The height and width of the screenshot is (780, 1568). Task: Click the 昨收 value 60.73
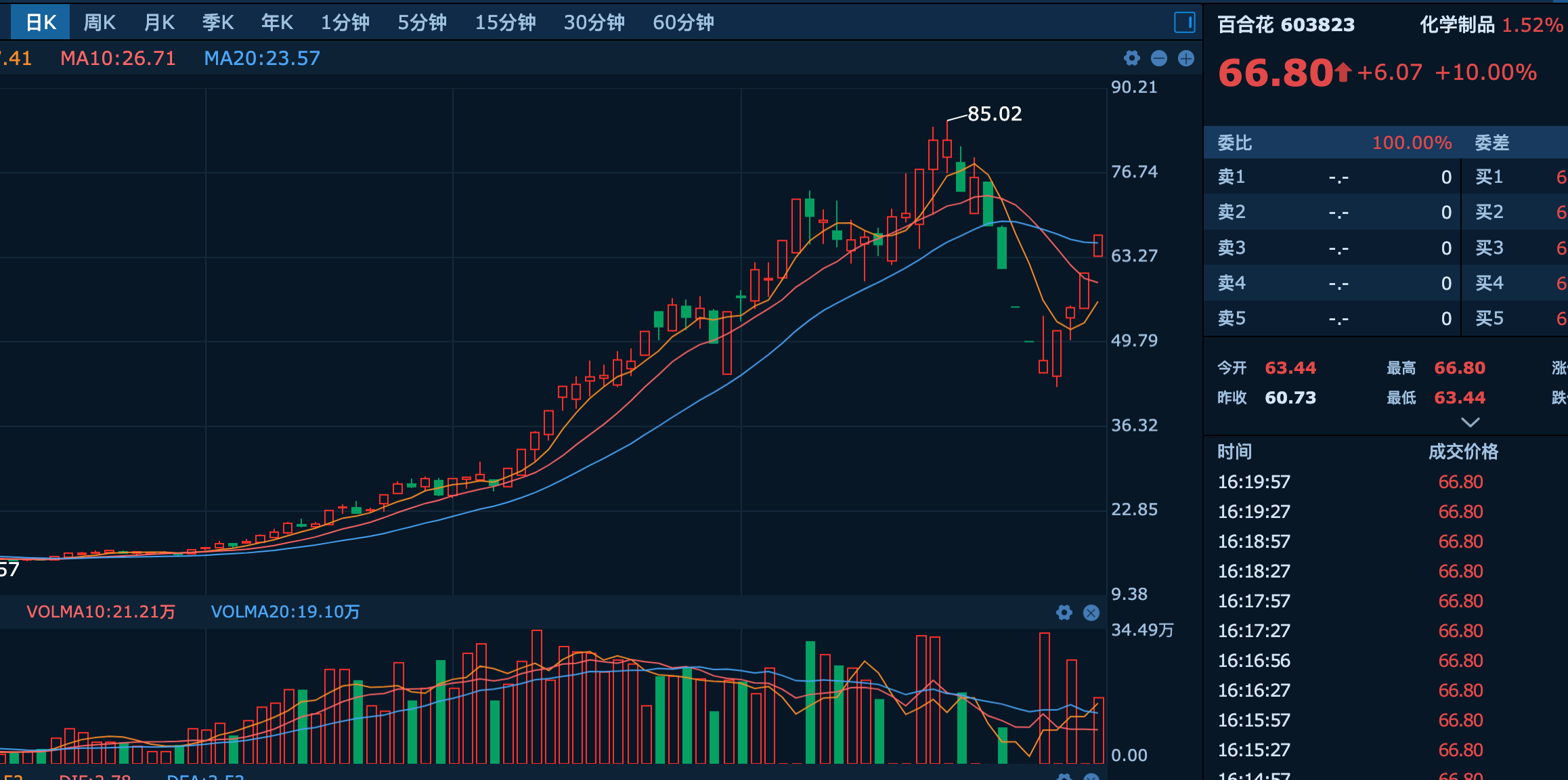click(x=1290, y=398)
